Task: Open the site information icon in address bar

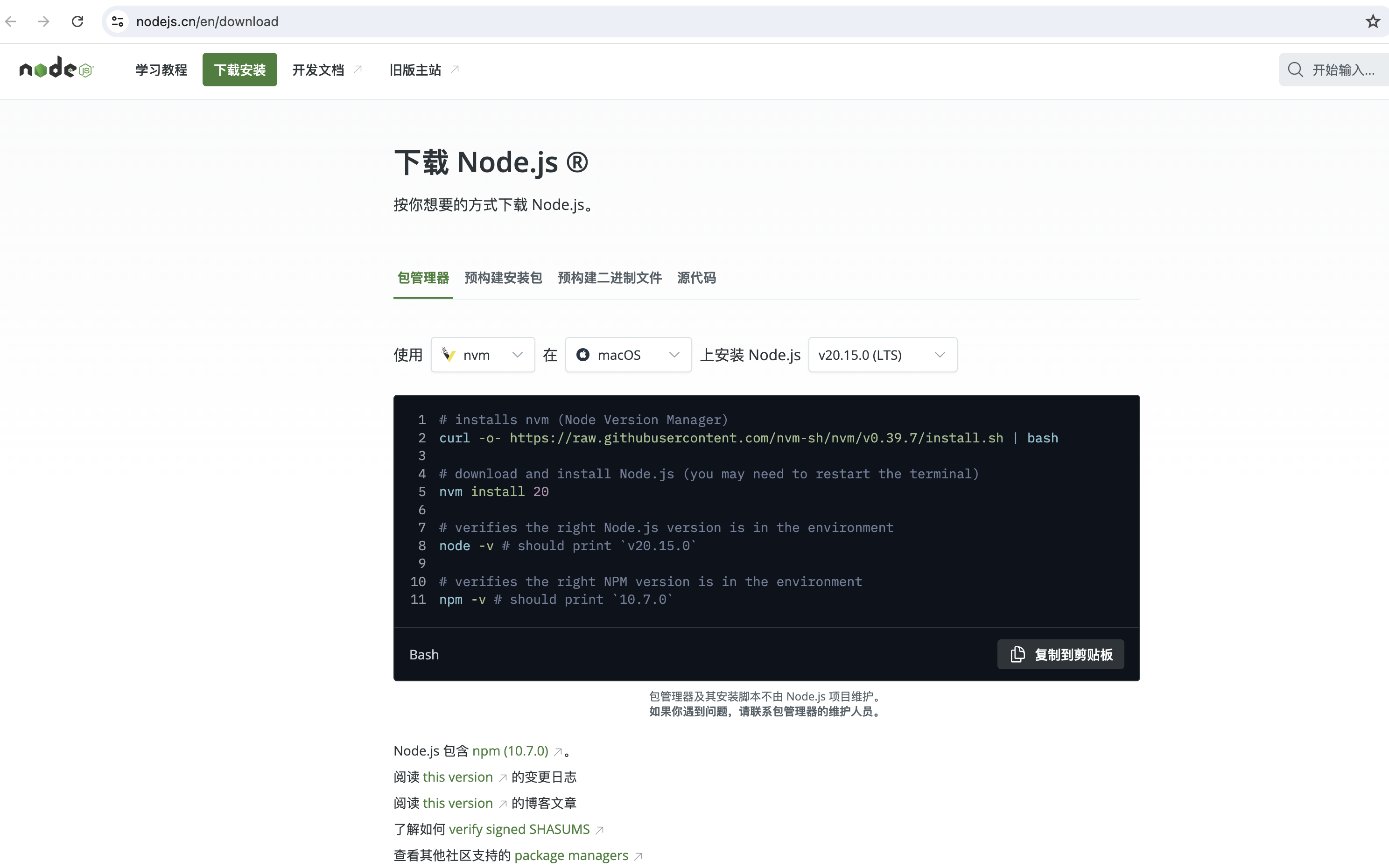Action: (118, 22)
